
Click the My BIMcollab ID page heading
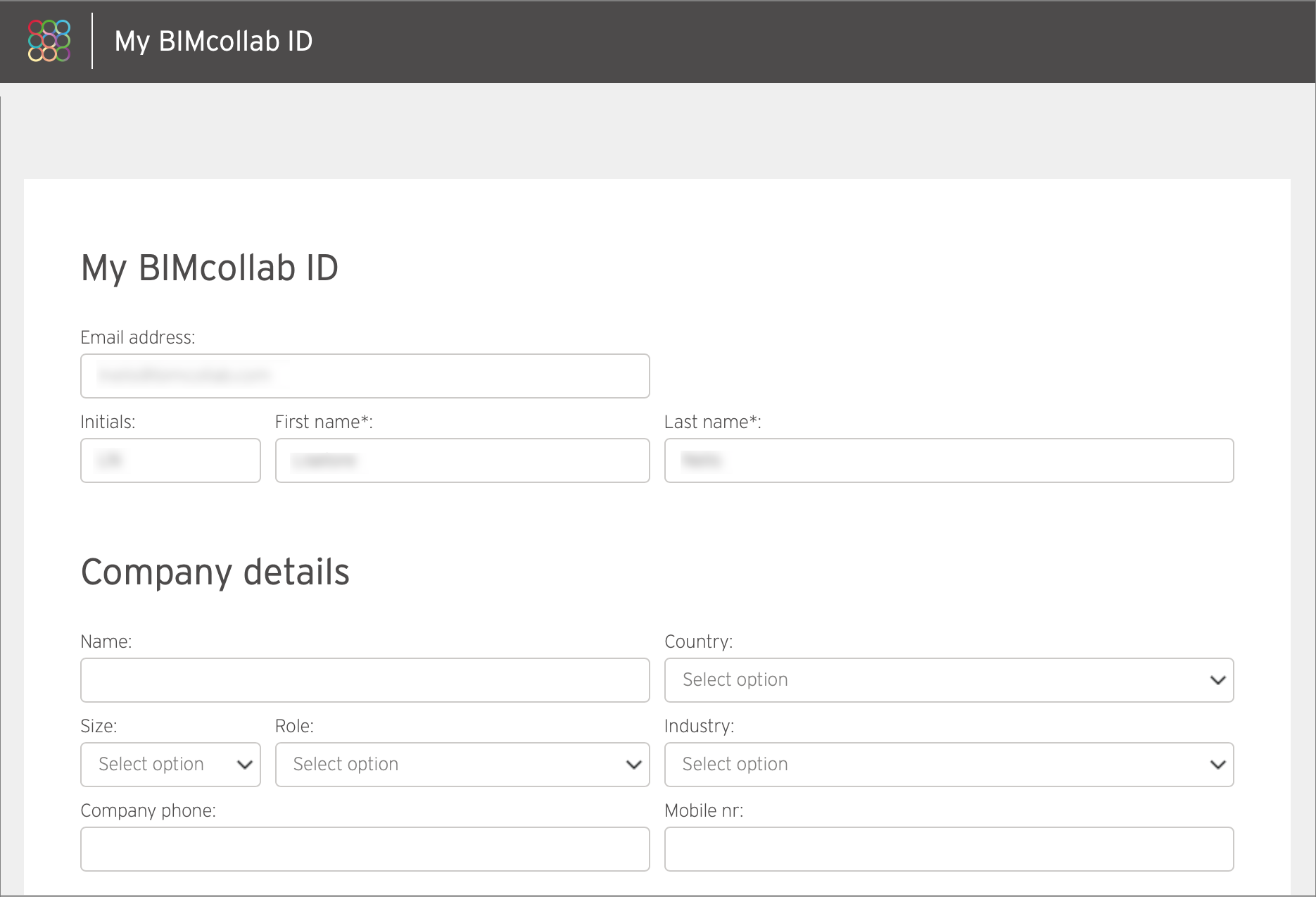click(210, 268)
